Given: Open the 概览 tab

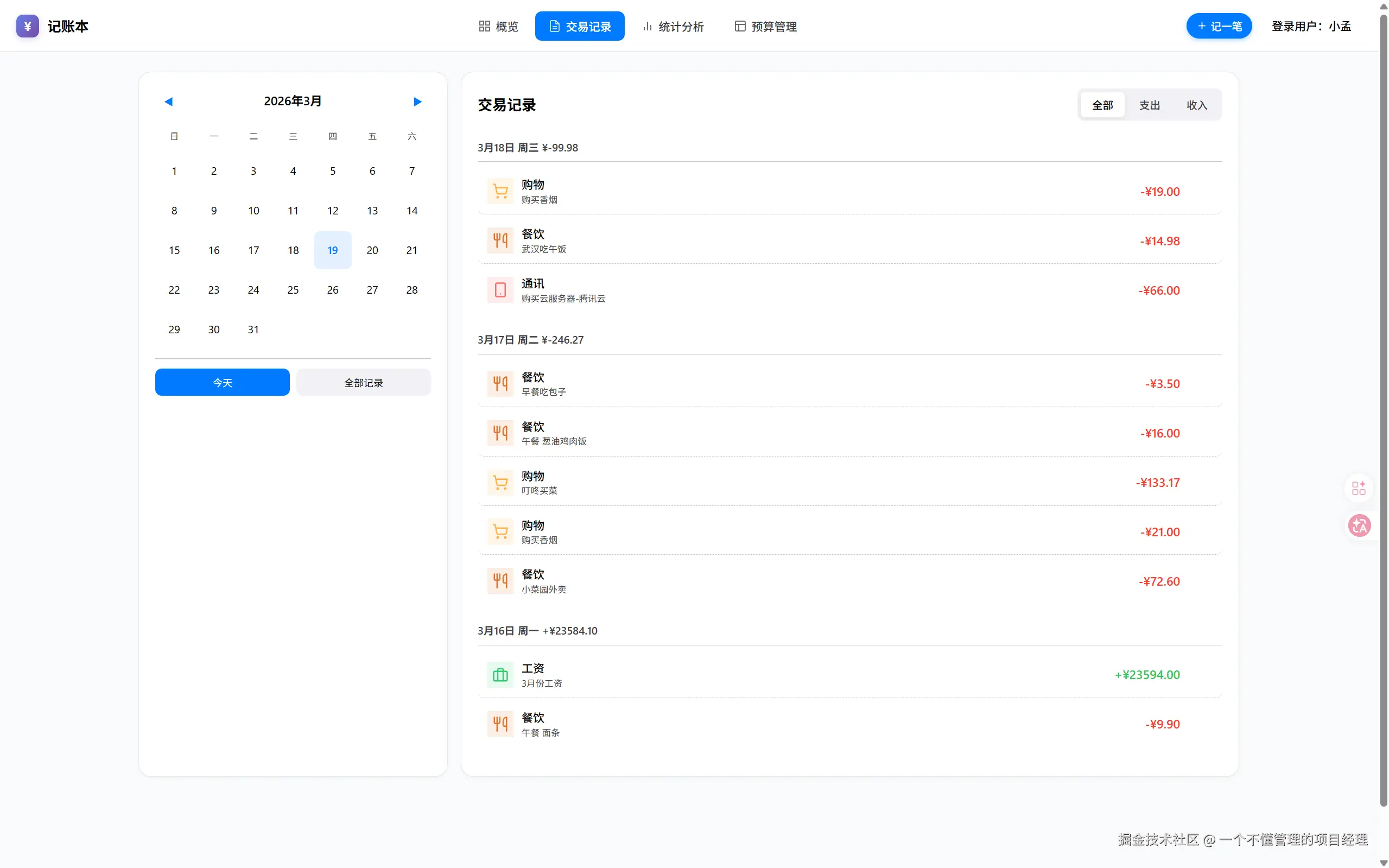Looking at the screenshot, I should tap(498, 27).
